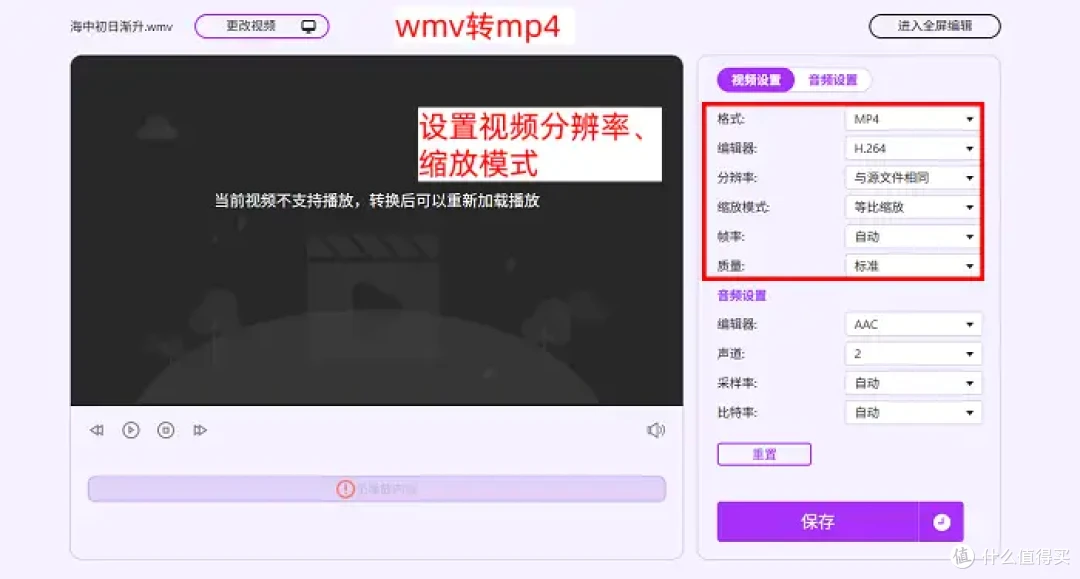This screenshot has height=579, width=1080.
Task: Open the 缩放模式 等比缩放 dropdown
Action: (913, 207)
